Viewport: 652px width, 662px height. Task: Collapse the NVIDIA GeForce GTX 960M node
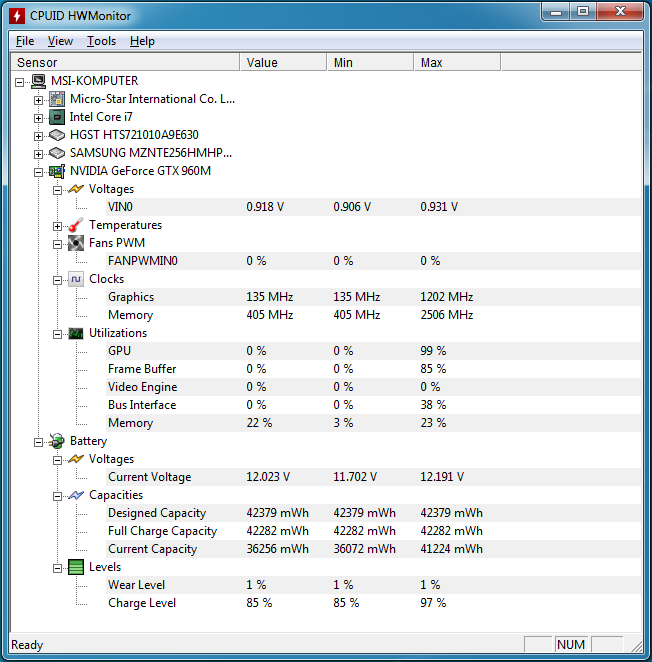tap(38, 172)
